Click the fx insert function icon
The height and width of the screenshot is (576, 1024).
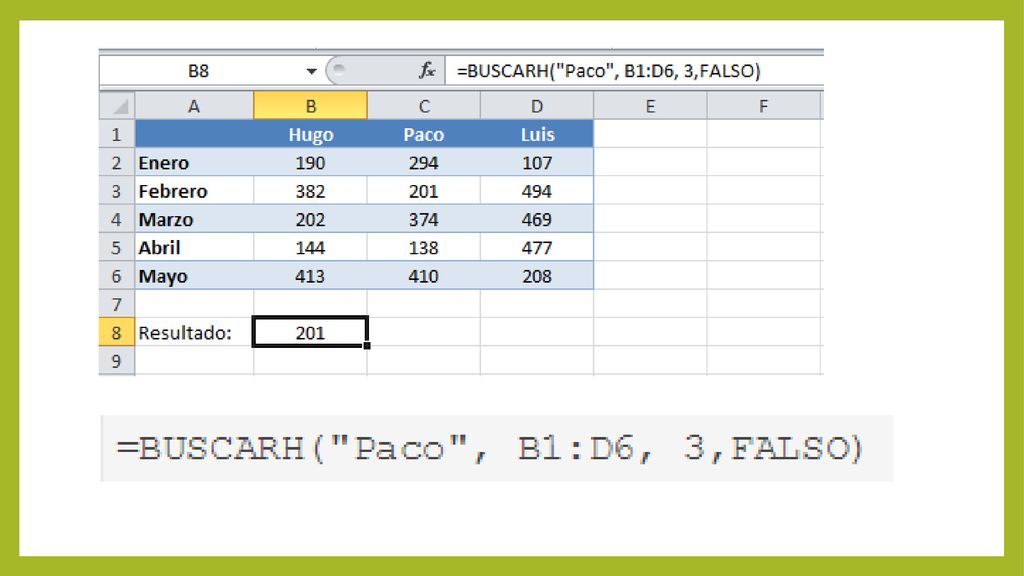coord(427,71)
